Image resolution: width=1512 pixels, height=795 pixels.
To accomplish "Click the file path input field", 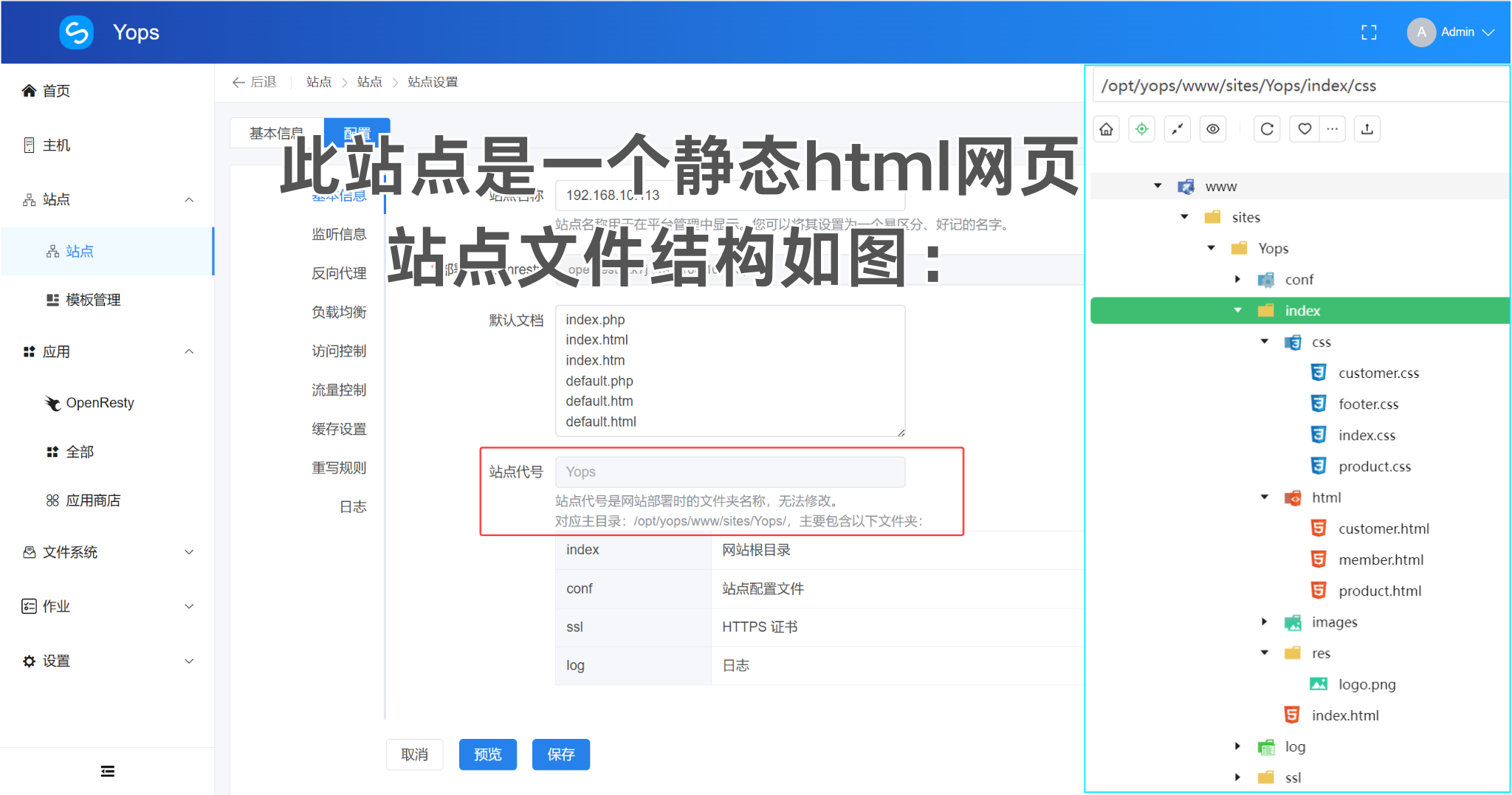I will [1299, 86].
